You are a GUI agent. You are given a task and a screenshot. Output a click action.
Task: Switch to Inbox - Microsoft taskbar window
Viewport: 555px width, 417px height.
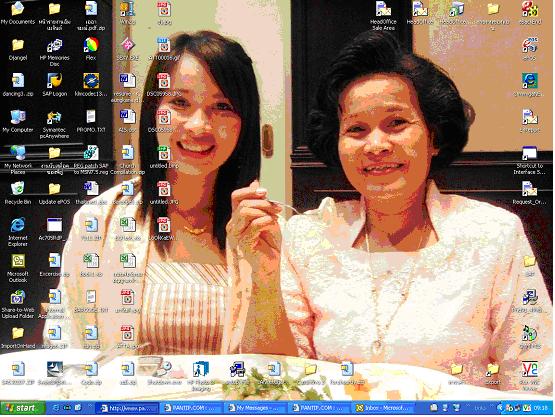pos(384,408)
